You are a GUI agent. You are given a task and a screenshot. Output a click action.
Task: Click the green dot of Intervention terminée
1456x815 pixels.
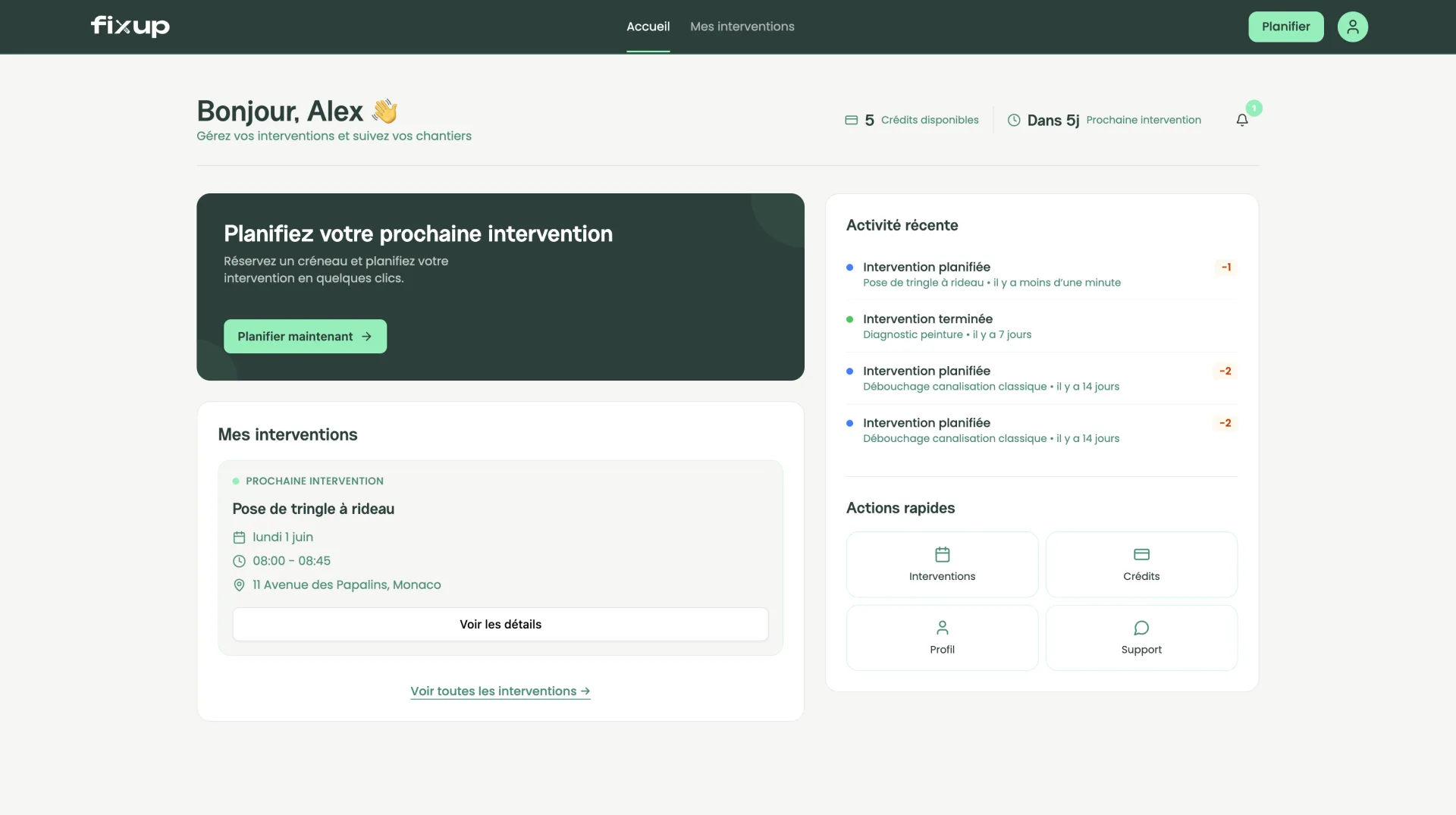[849, 319]
